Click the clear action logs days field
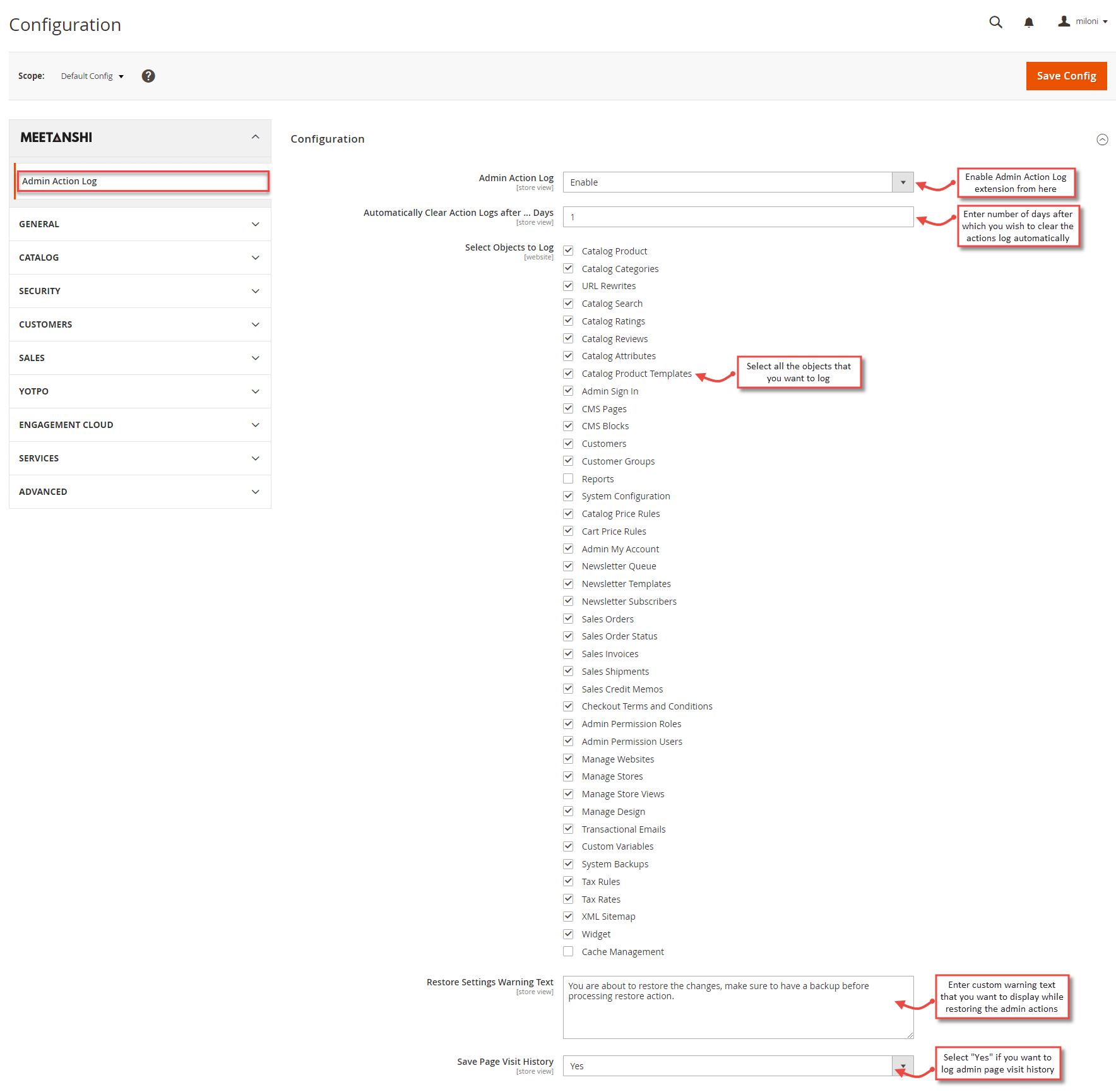1116x1092 pixels. 737,217
